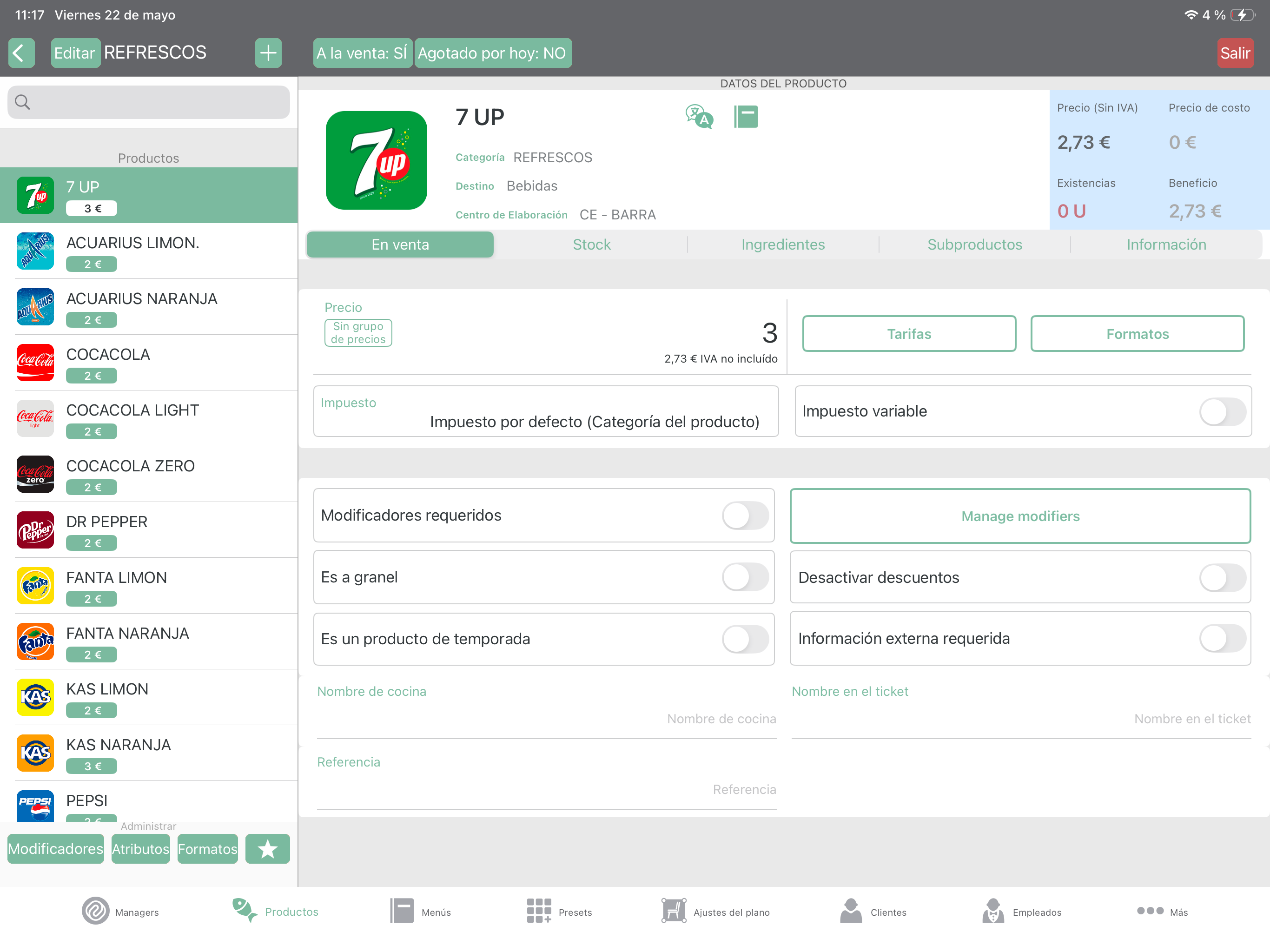Switch to En venta tab
The width and height of the screenshot is (1270, 952).
coord(400,245)
